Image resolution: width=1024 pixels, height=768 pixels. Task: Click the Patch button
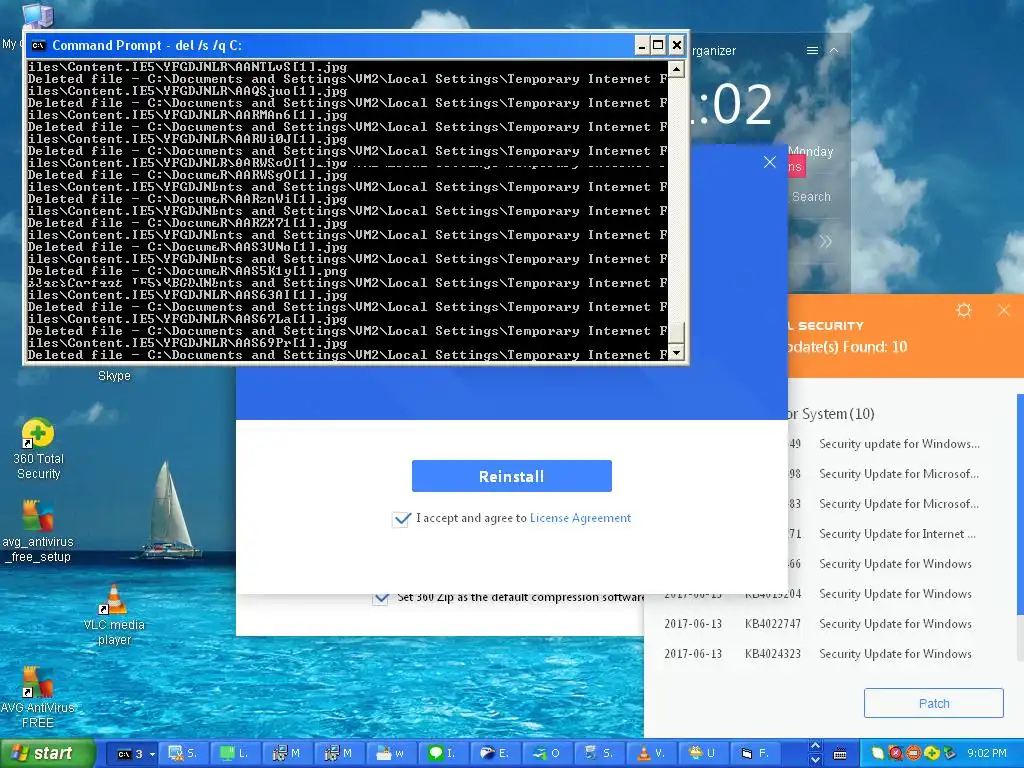coord(933,703)
